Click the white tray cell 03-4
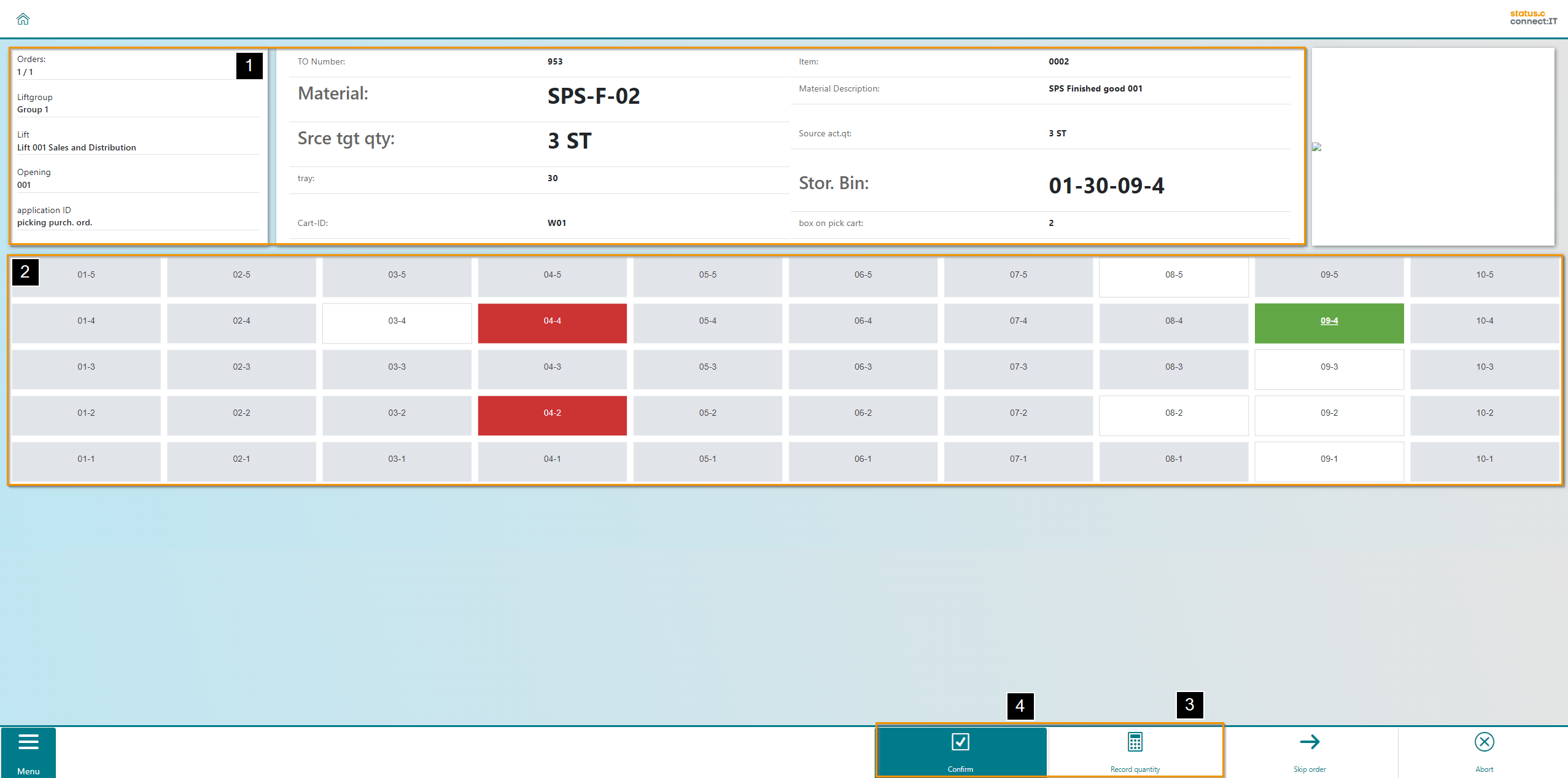Image resolution: width=1568 pixels, height=778 pixels. (x=397, y=321)
